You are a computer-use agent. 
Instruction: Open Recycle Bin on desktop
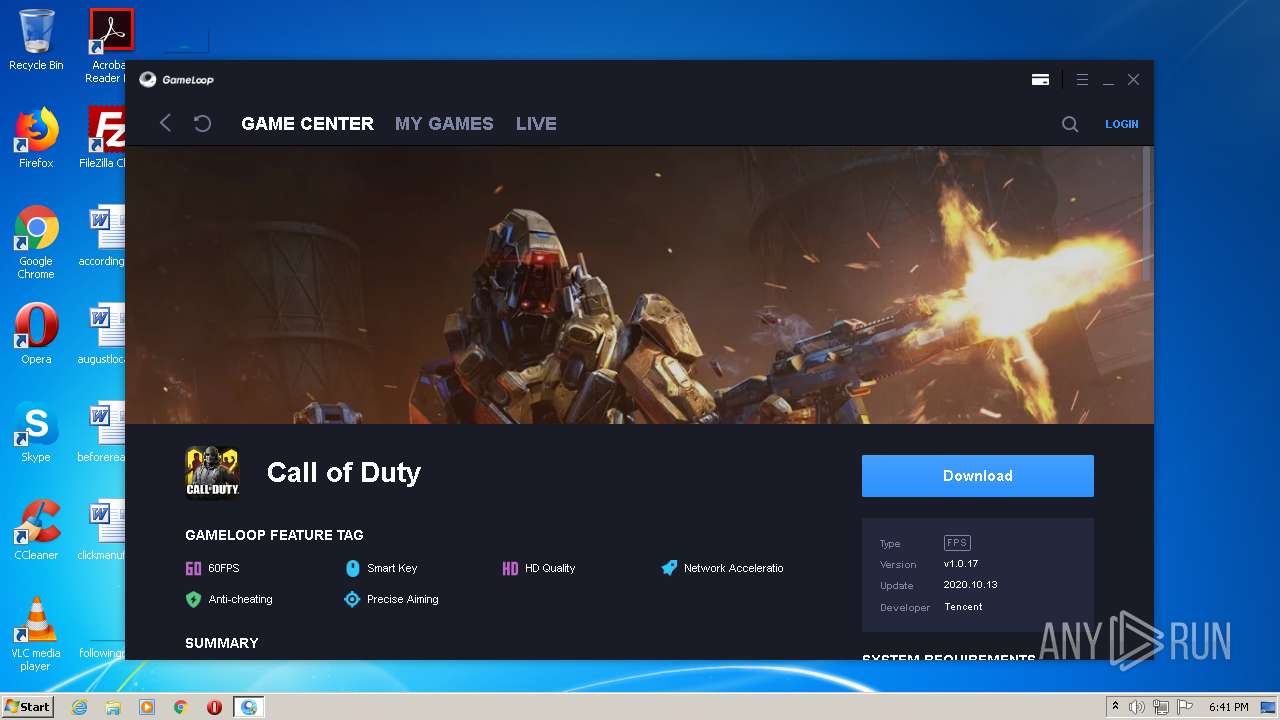pos(36,41)
